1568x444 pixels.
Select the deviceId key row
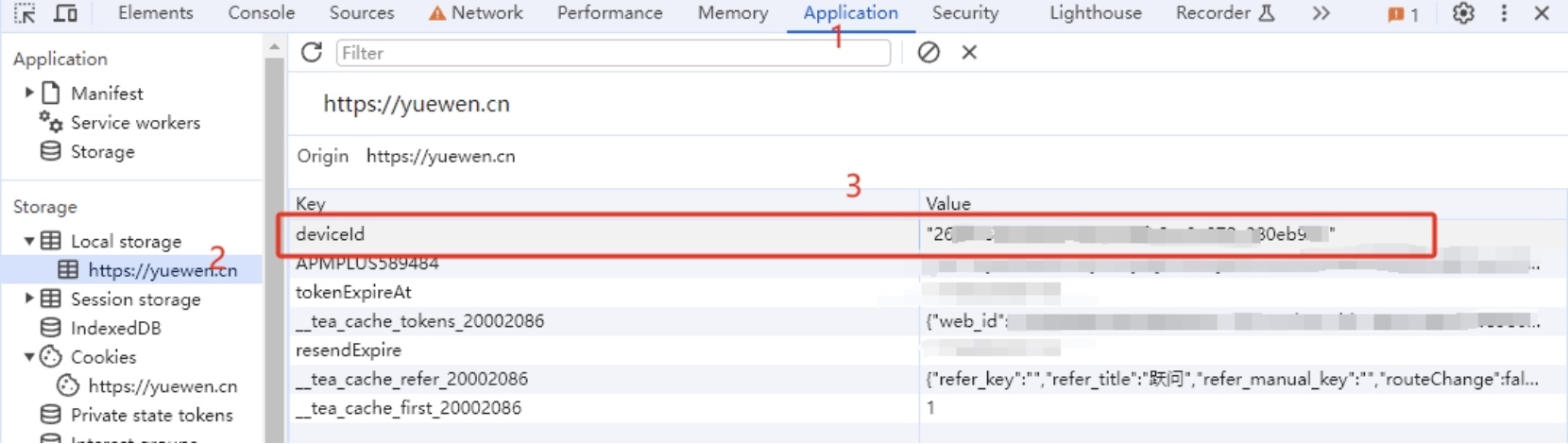[604, 234]
